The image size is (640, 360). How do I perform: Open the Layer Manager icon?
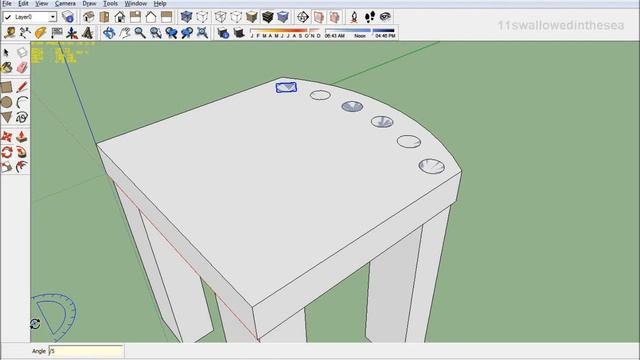pos(68,17)
